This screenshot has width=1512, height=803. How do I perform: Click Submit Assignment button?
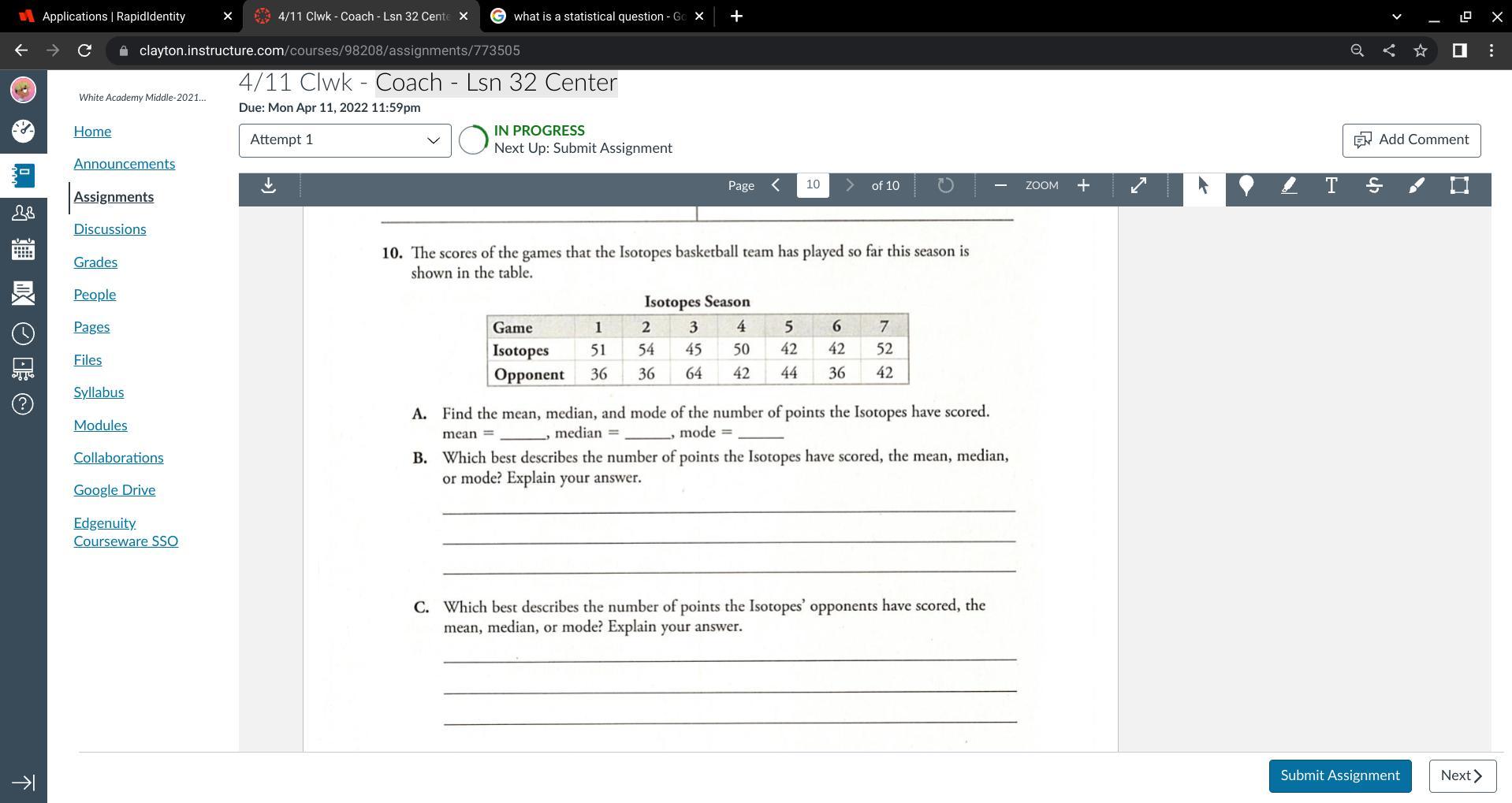click(1340, 775)
